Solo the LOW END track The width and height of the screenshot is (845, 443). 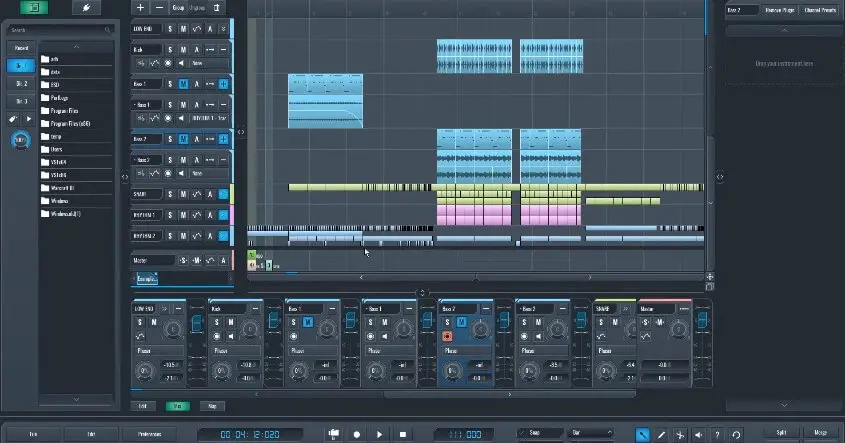pos(170,29)
